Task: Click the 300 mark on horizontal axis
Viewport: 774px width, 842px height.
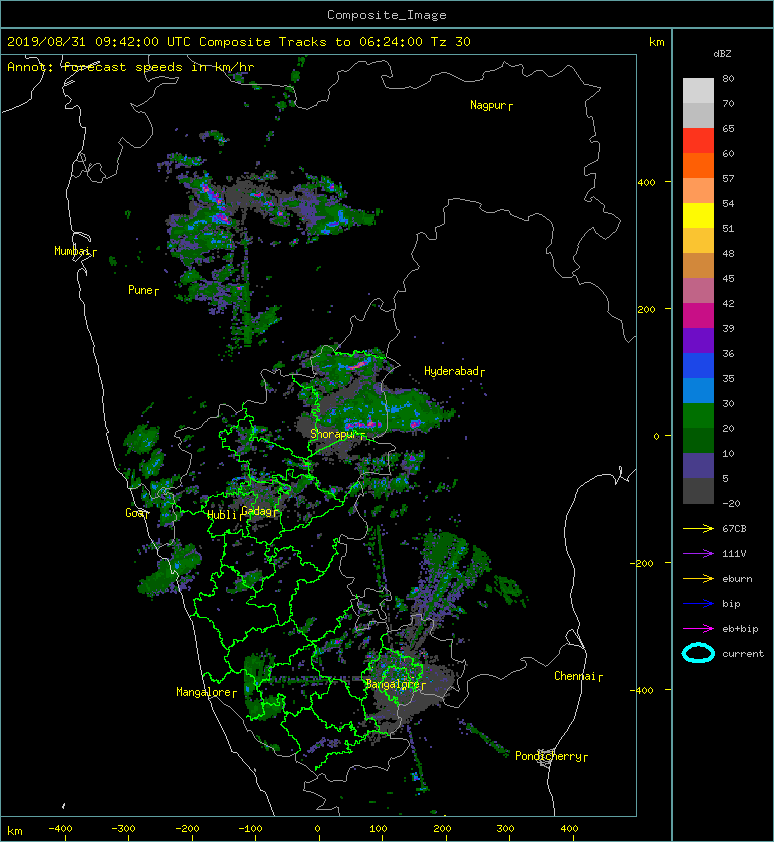Action: click(x=505, y=829)
